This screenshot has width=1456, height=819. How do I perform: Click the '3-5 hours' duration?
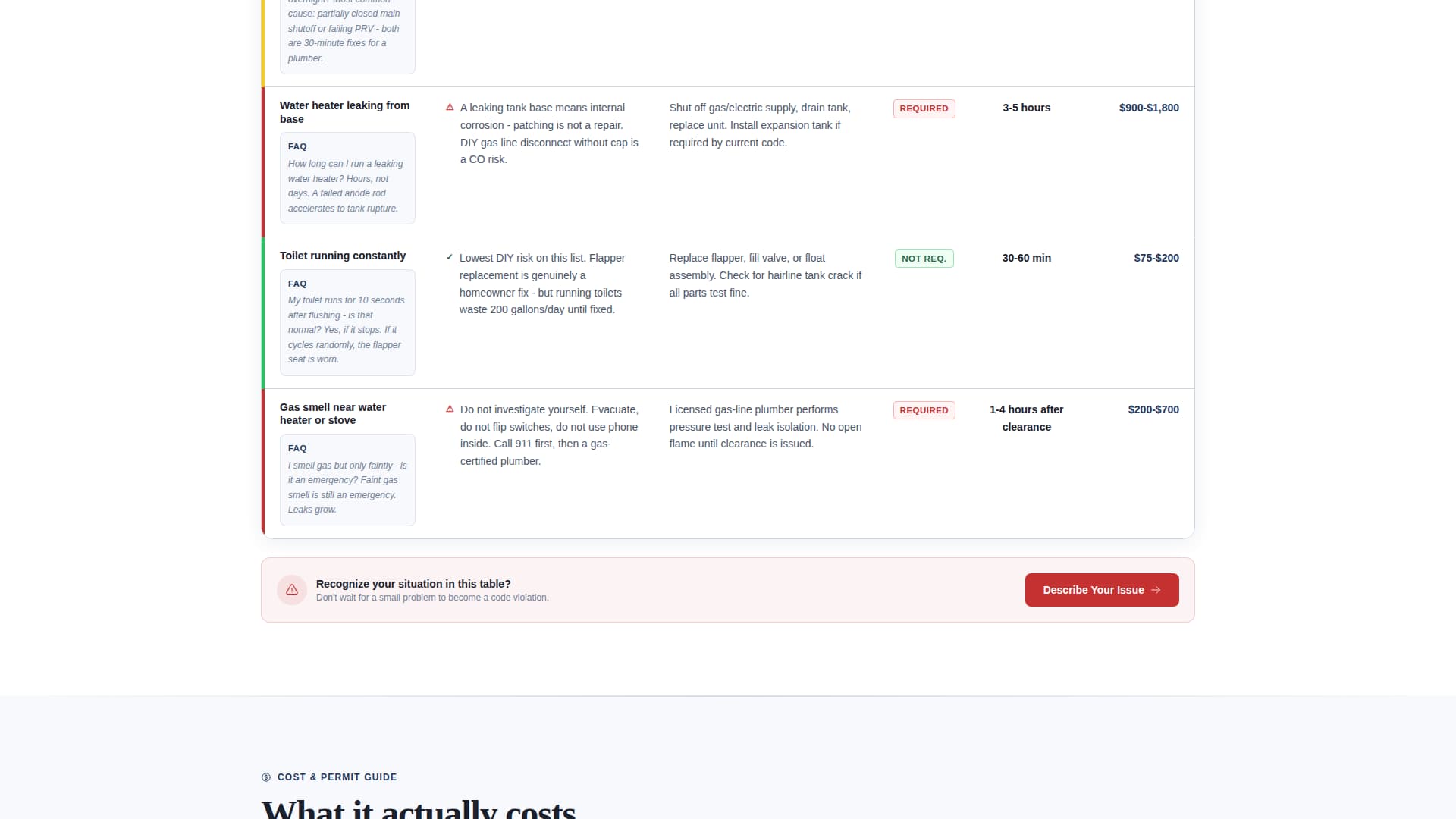click(x=1027, y=108)
